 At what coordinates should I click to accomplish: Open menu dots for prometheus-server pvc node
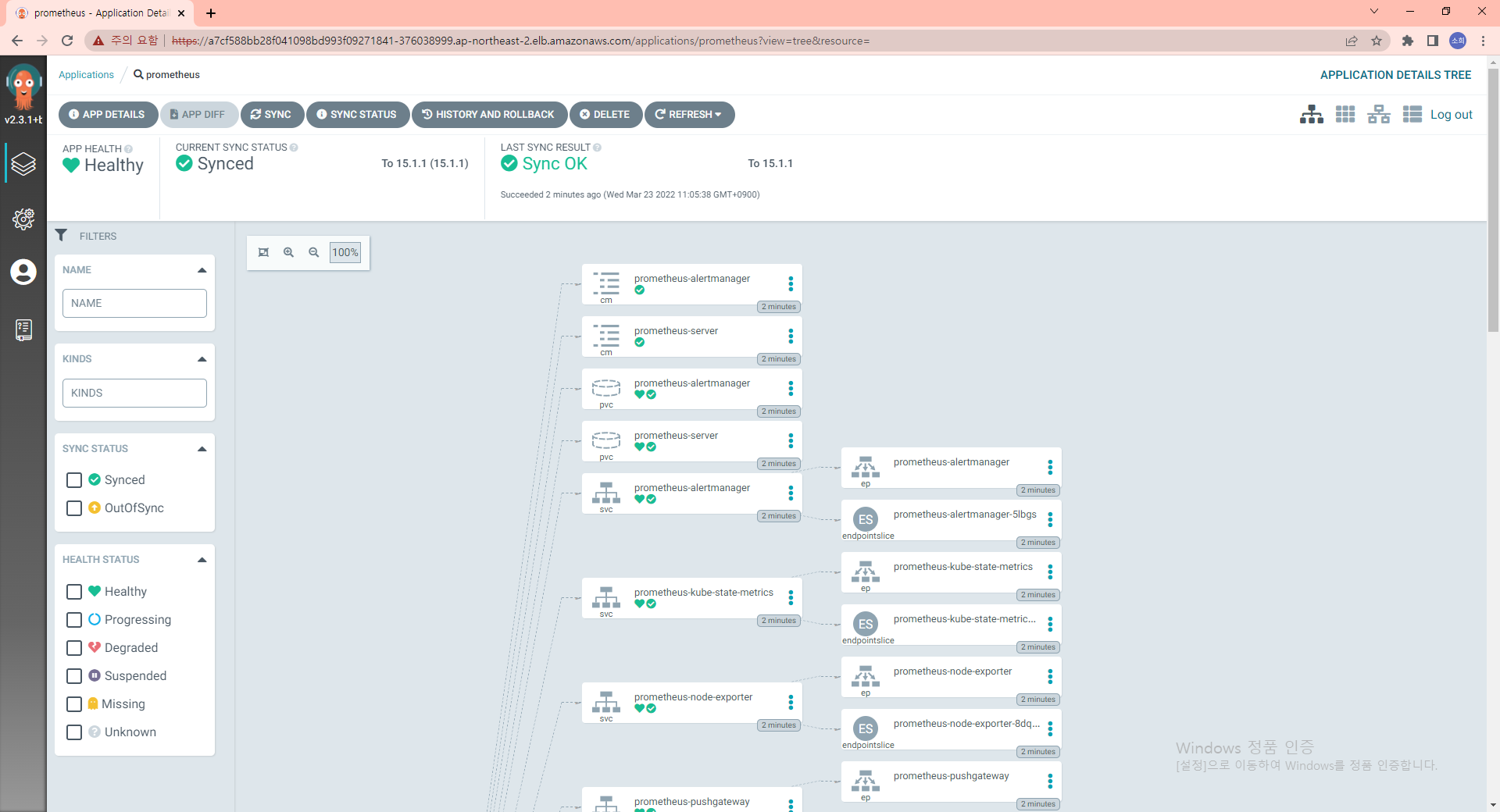click(x=791, y=440)
